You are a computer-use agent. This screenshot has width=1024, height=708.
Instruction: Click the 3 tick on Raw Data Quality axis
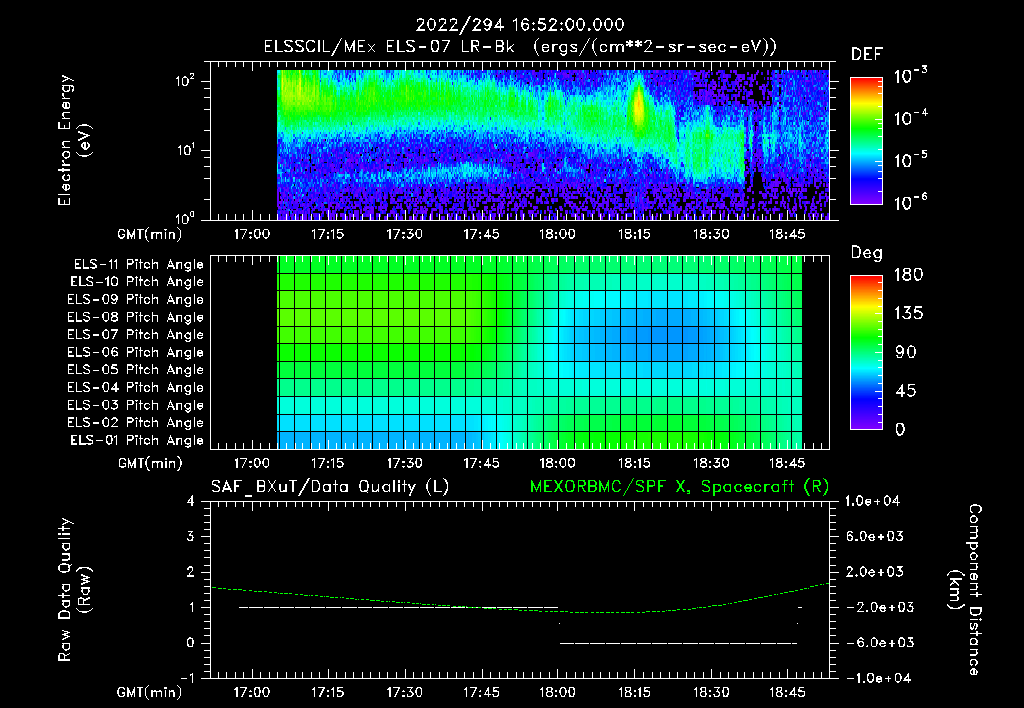pyautogui.click(x=191, y=537)
